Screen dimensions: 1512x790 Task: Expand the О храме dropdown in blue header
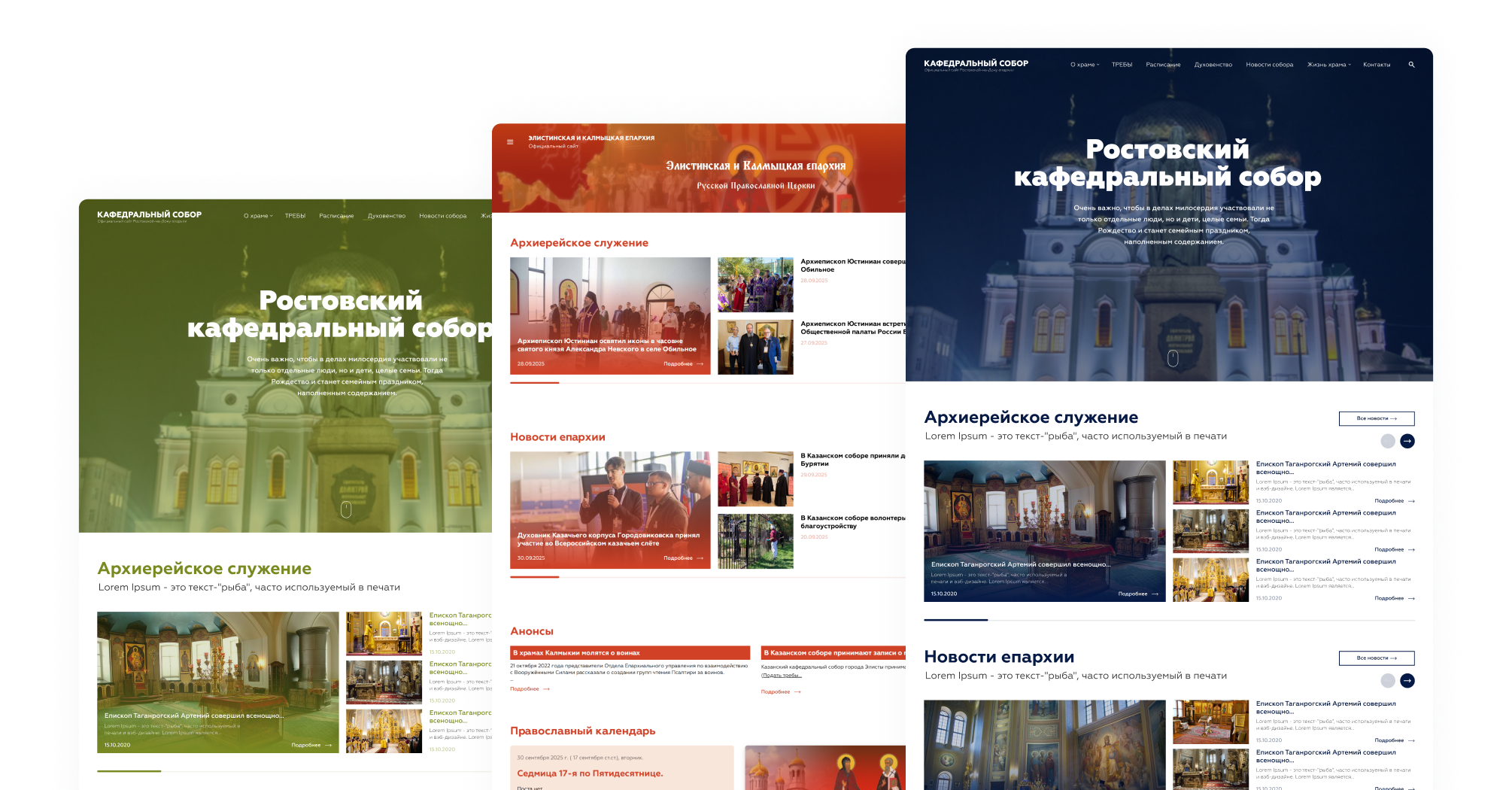pyautogui.click(x=1085, y=65)
